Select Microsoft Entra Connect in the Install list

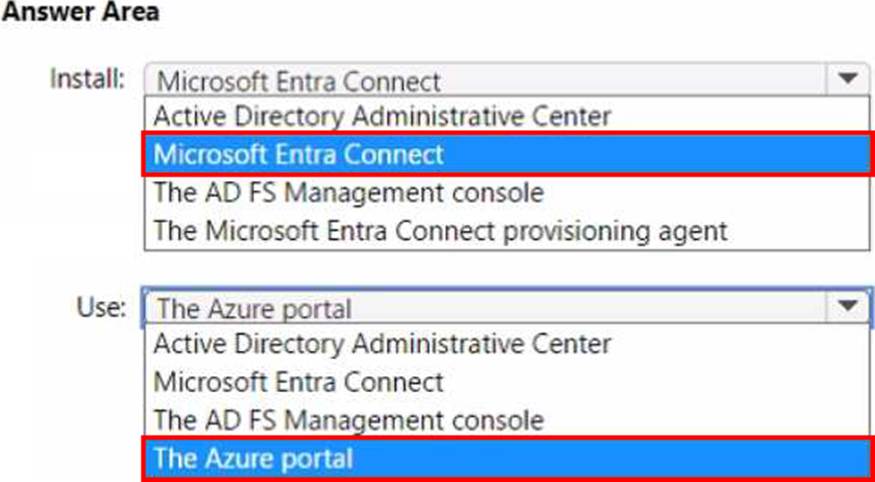click(x=299, y=154)
